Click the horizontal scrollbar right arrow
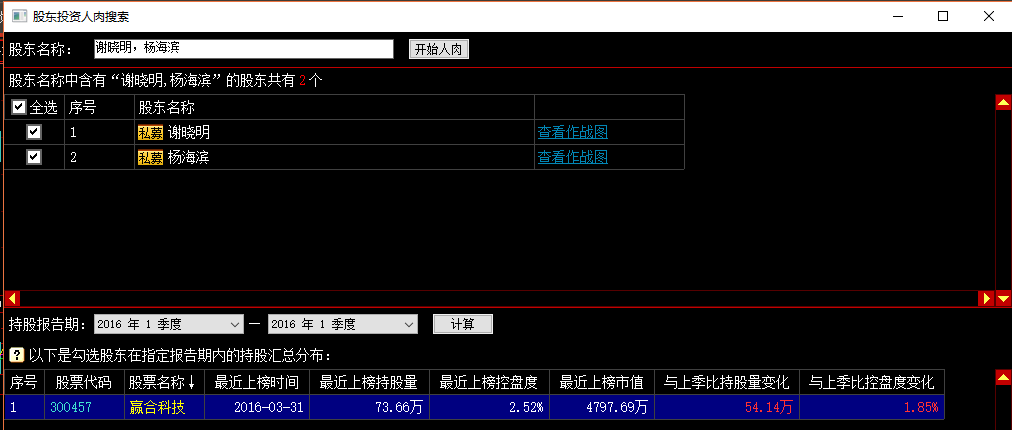This screenshot has height=430, width=1012. 986,298
